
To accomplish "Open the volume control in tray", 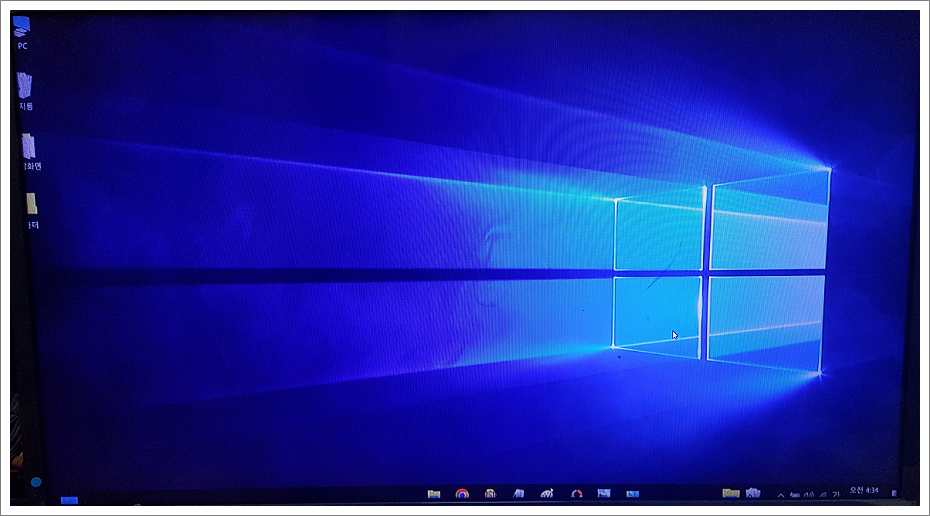I will click(x=809, y=495).
